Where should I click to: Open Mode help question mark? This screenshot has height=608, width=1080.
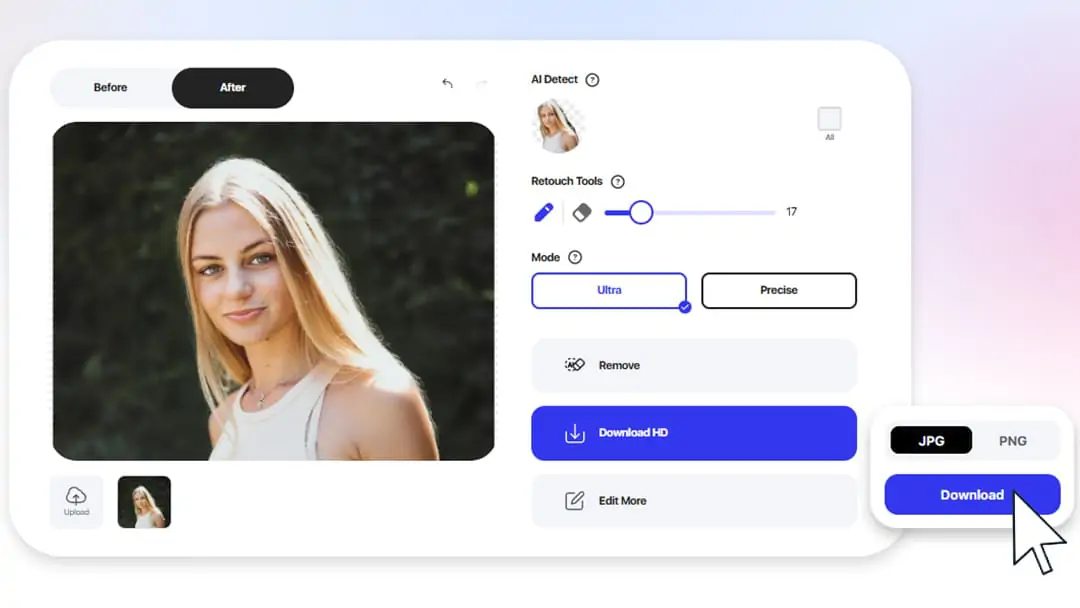[x=575, y=258]
